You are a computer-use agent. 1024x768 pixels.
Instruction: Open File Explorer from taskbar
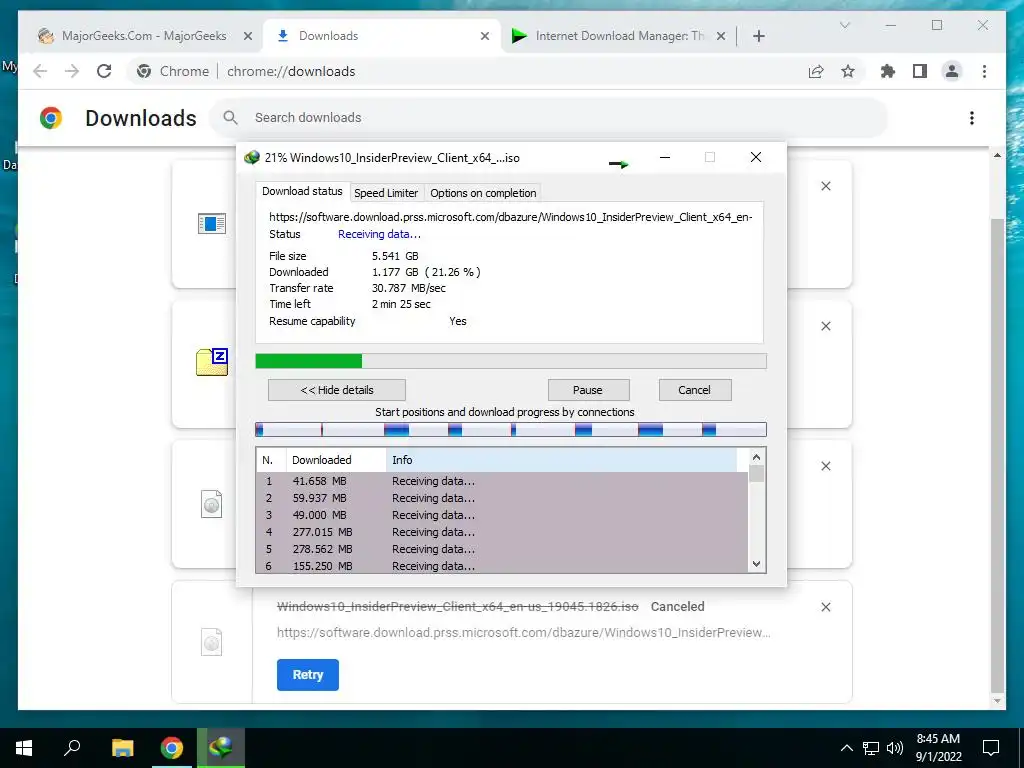[x=122, y=748]
